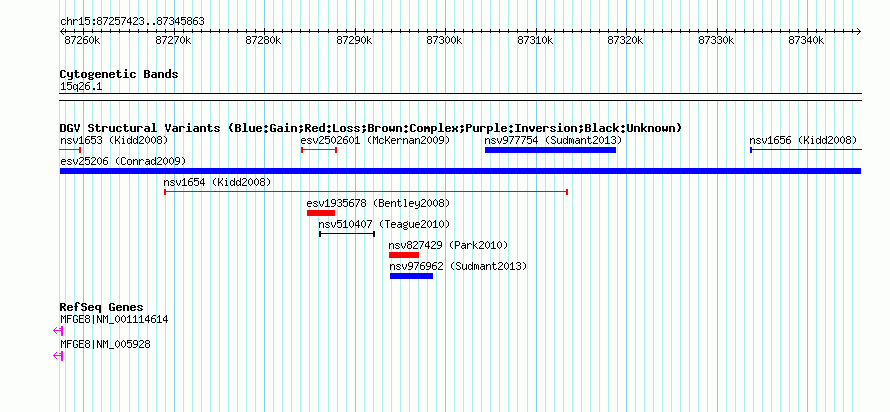This screenshot has width=890, height=412.
Task: Click the RefSeq Genes track title
Action: [102, 308]
